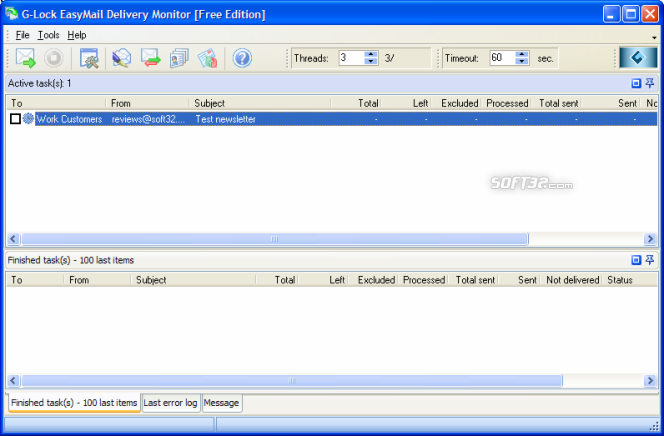This screenshot has height=436, width=664.
Task: Click the grayed-out stop button in toolbar
Action: pyautogui.click(x=54, y=58)
